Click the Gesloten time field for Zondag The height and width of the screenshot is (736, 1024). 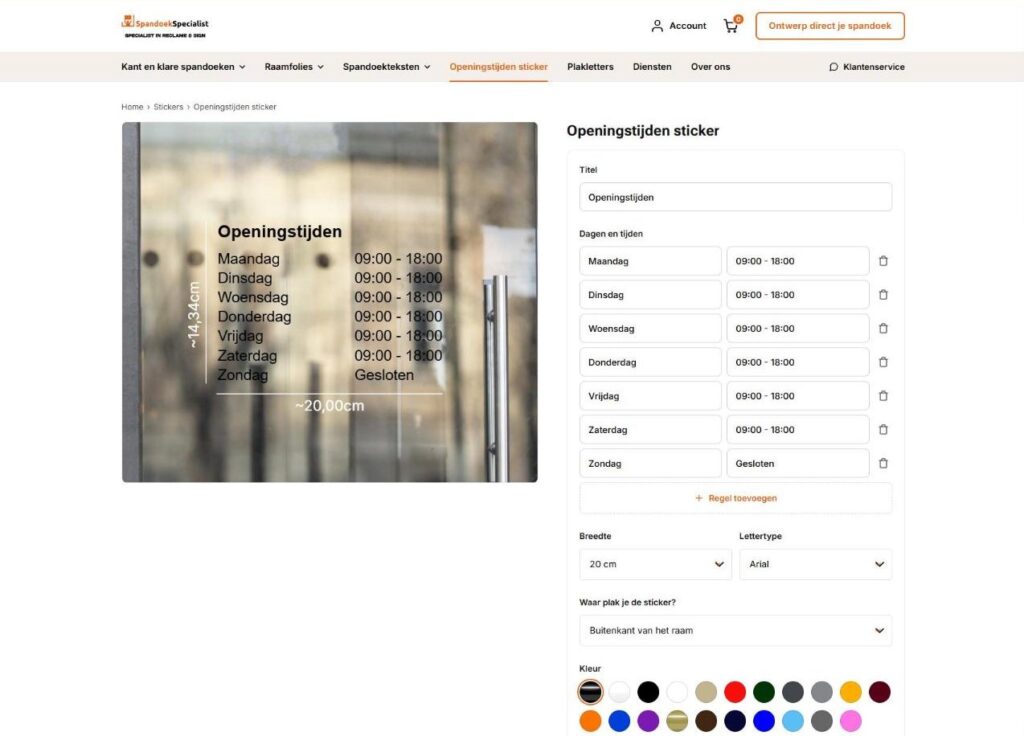(x=798, y=463)
